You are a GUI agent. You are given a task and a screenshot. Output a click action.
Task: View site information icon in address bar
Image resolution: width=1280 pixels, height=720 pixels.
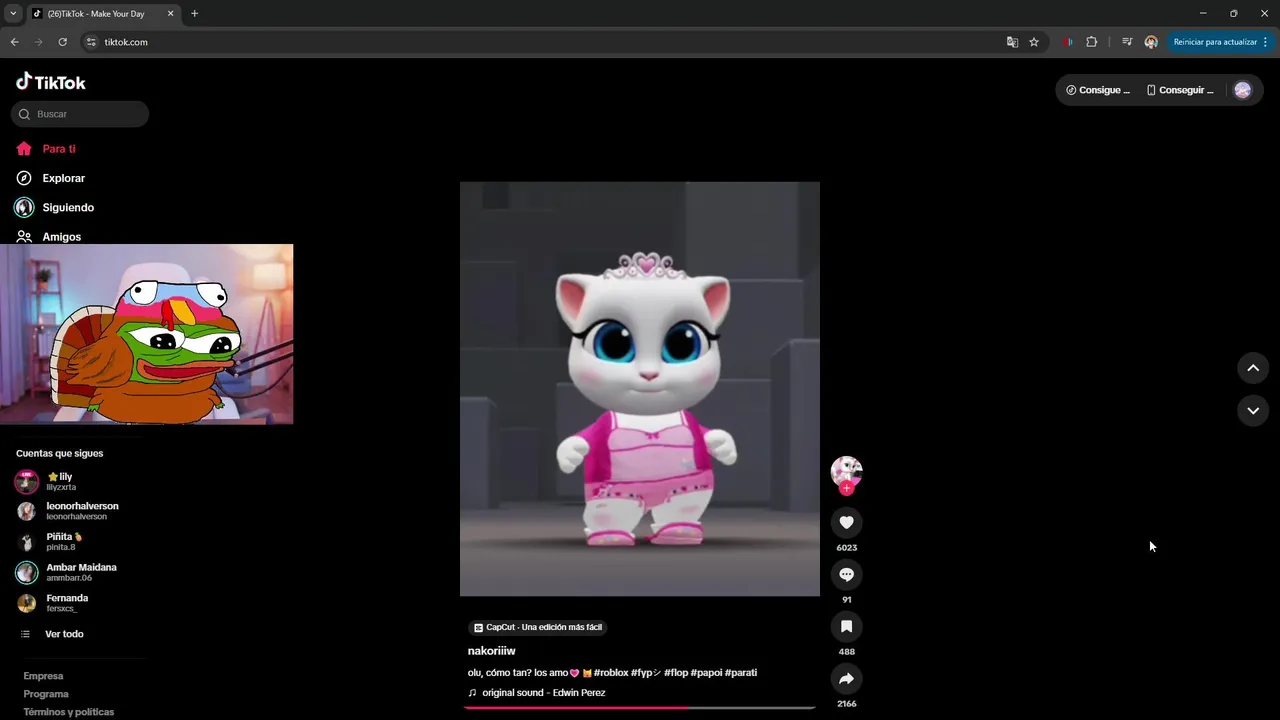pos(91,42)
